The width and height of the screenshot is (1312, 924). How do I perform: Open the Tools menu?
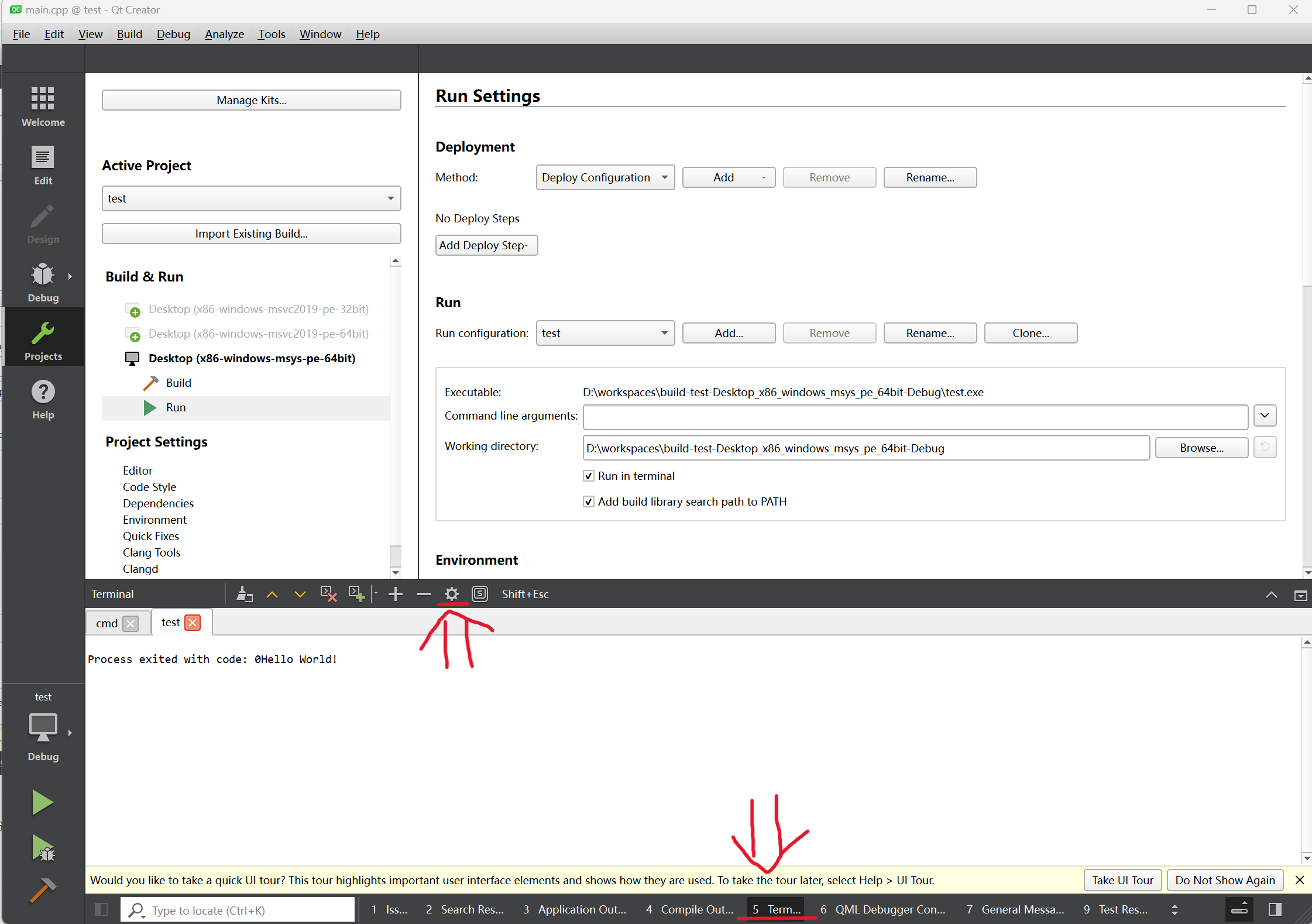[x=272, y=34]
